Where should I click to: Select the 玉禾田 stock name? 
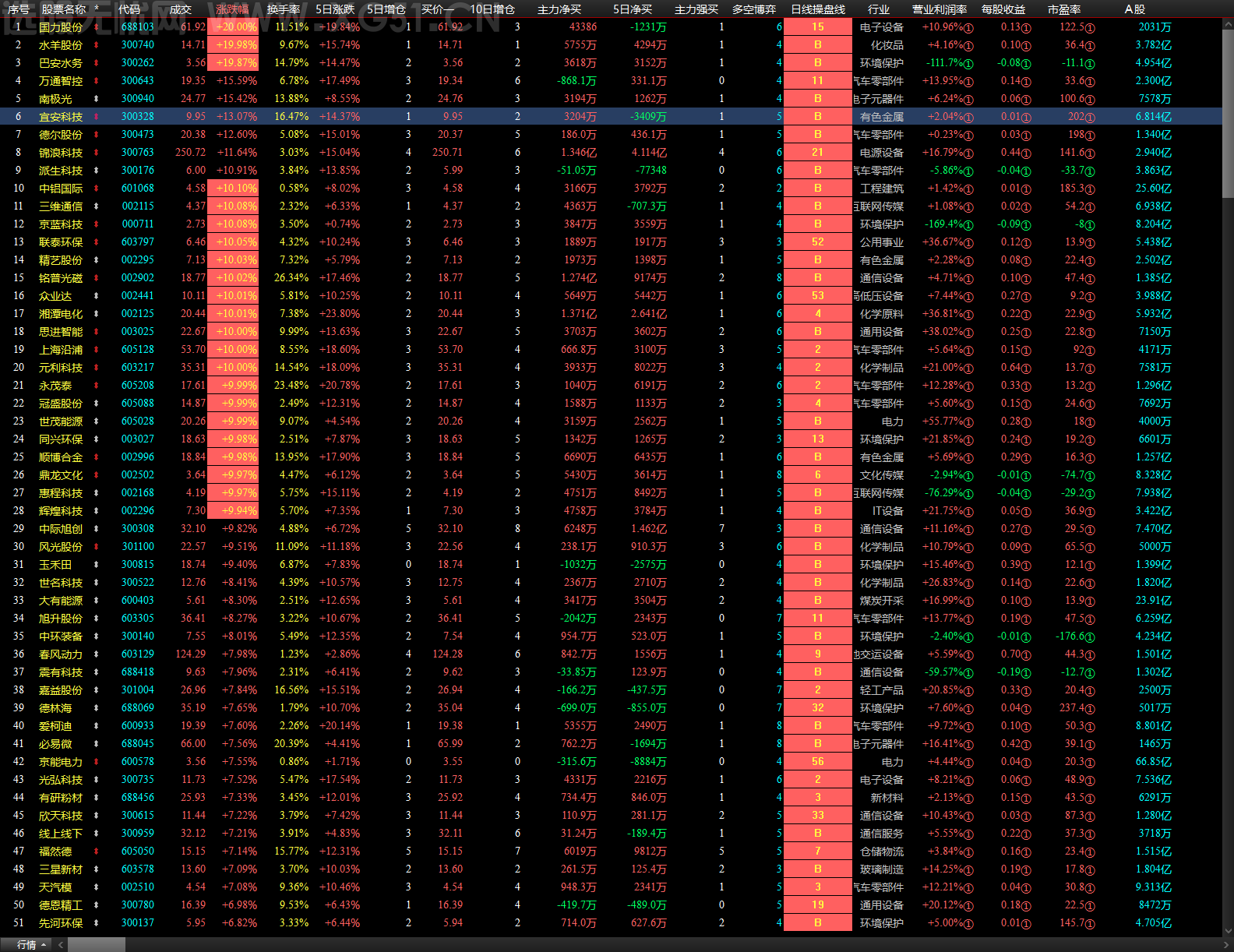[x=55, y=565]
